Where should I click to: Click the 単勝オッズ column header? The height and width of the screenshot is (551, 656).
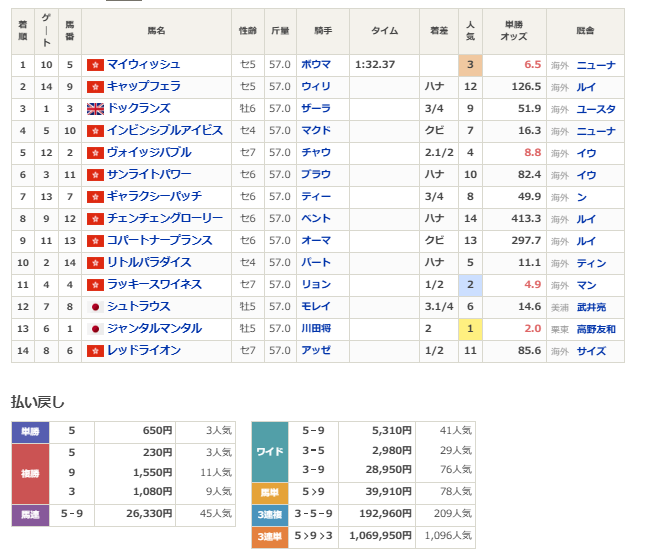pyautogui.click(x=517, y=32)
